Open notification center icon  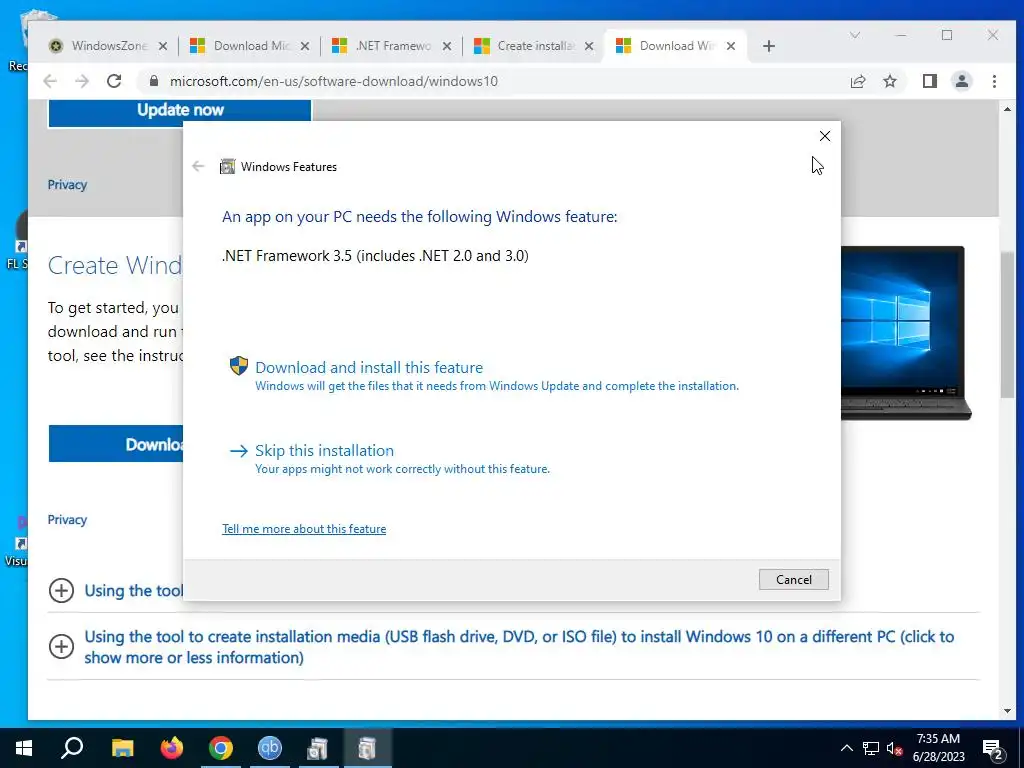point(993,748)
